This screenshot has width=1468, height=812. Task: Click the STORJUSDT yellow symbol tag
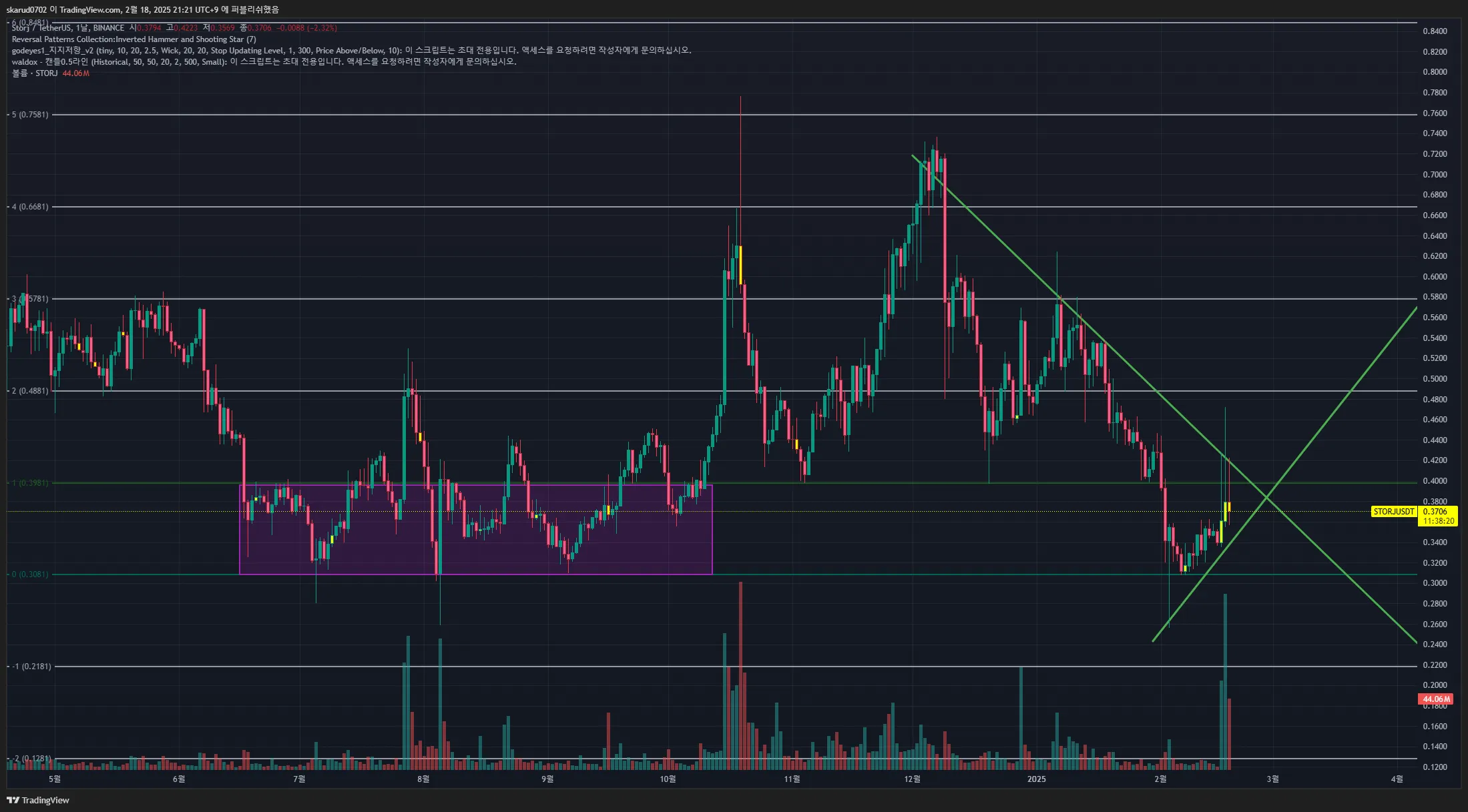point(1393,512)
